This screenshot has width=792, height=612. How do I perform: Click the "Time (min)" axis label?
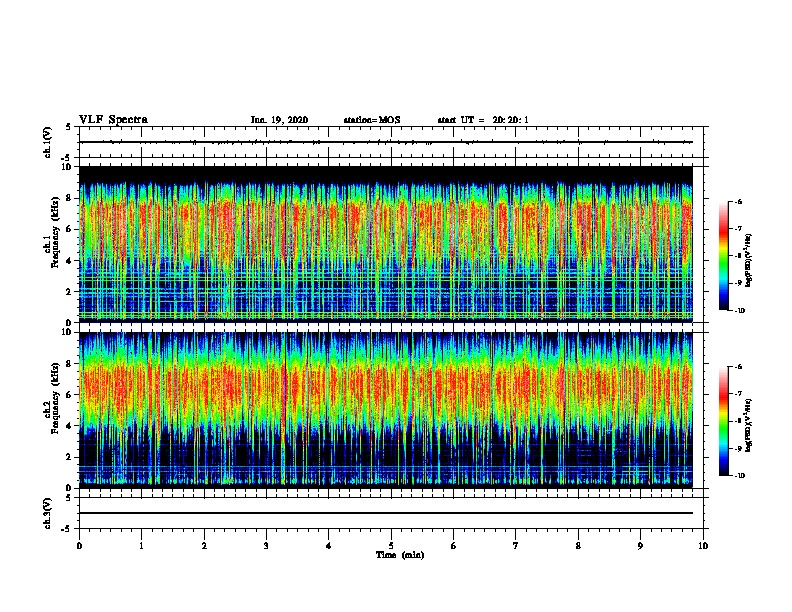400,555
